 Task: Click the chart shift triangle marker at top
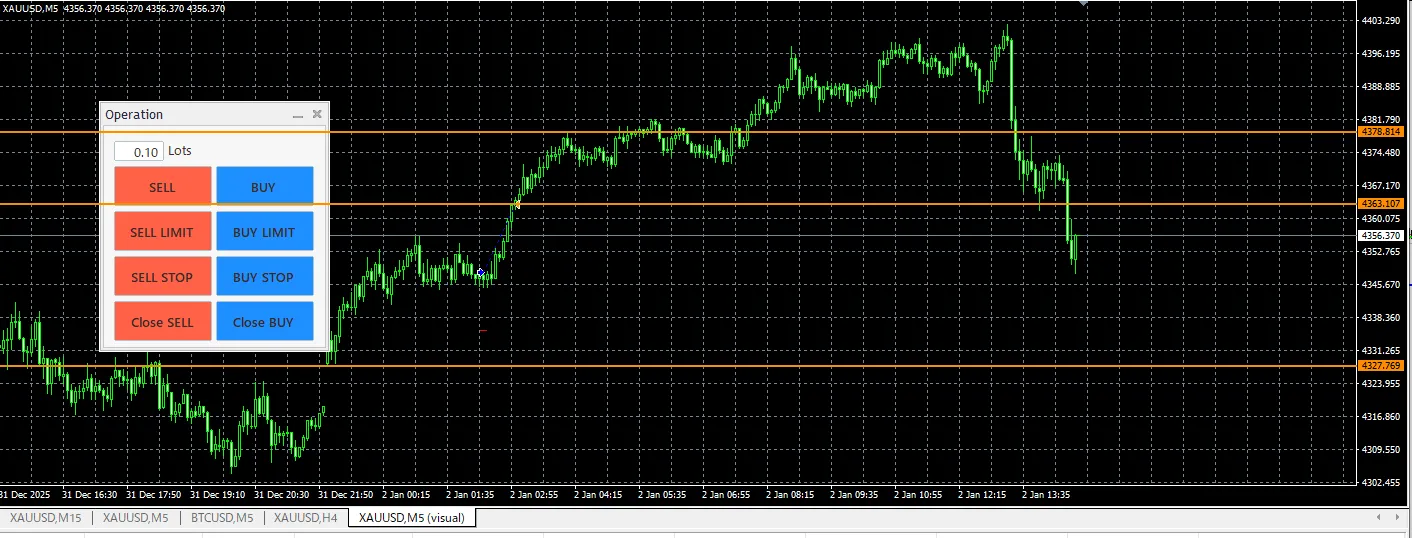pyautogui.click(x=1082, y=4)
